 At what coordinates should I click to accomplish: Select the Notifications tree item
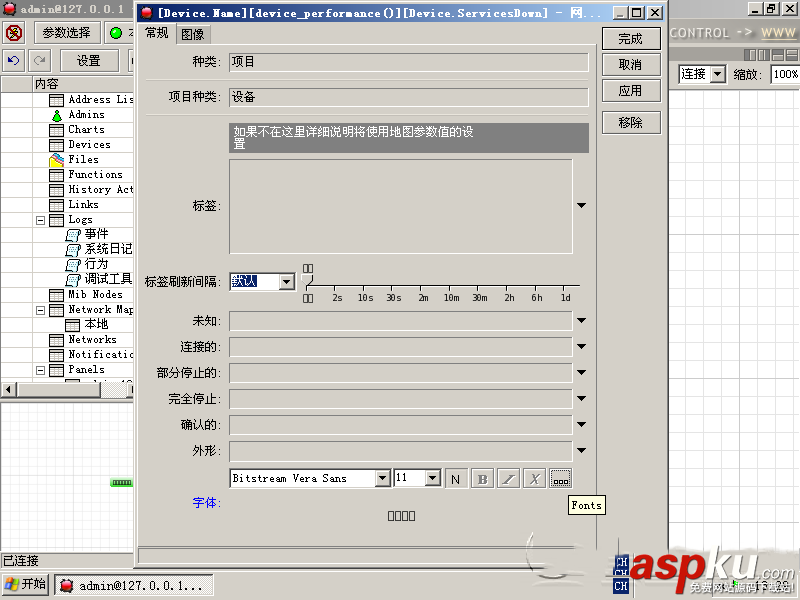click(101, 355)
